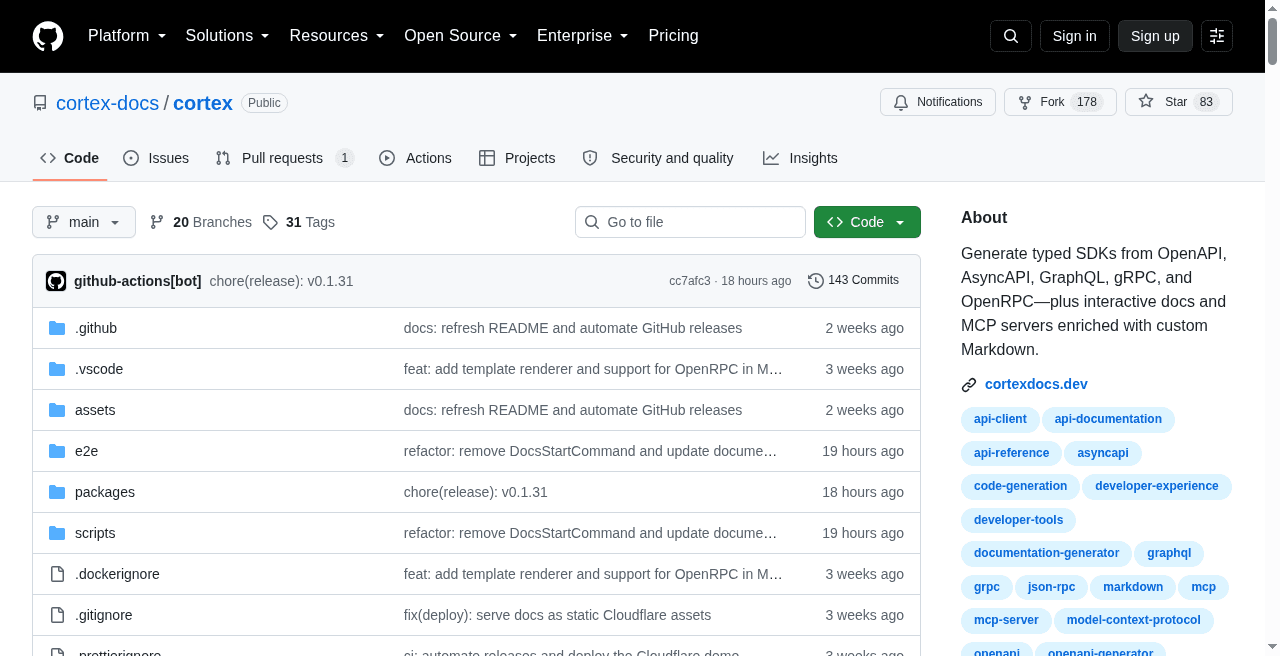Click the scripts folder icon

click(57, 533)
